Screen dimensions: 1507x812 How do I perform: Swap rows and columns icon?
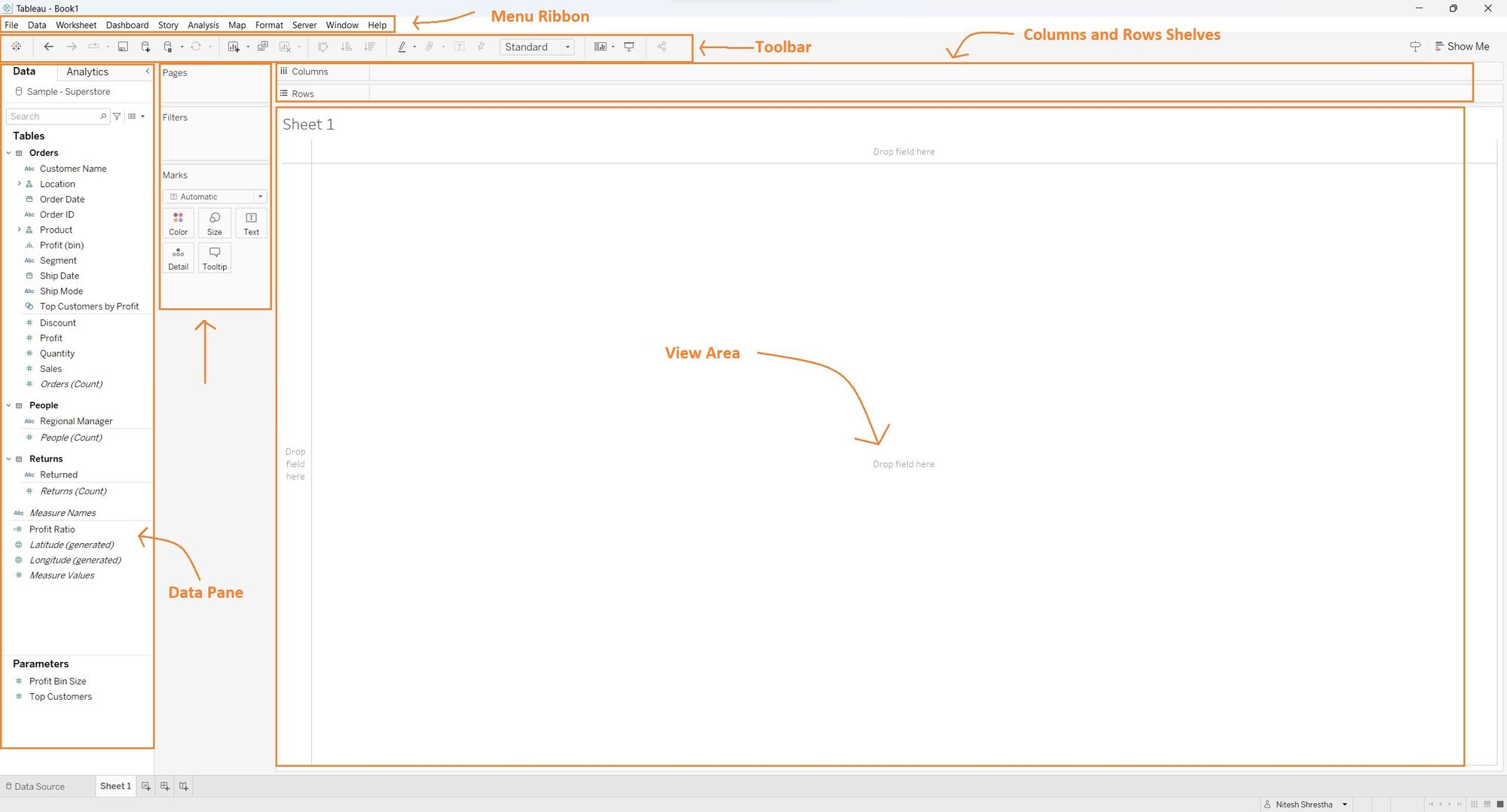click(323, 47)
